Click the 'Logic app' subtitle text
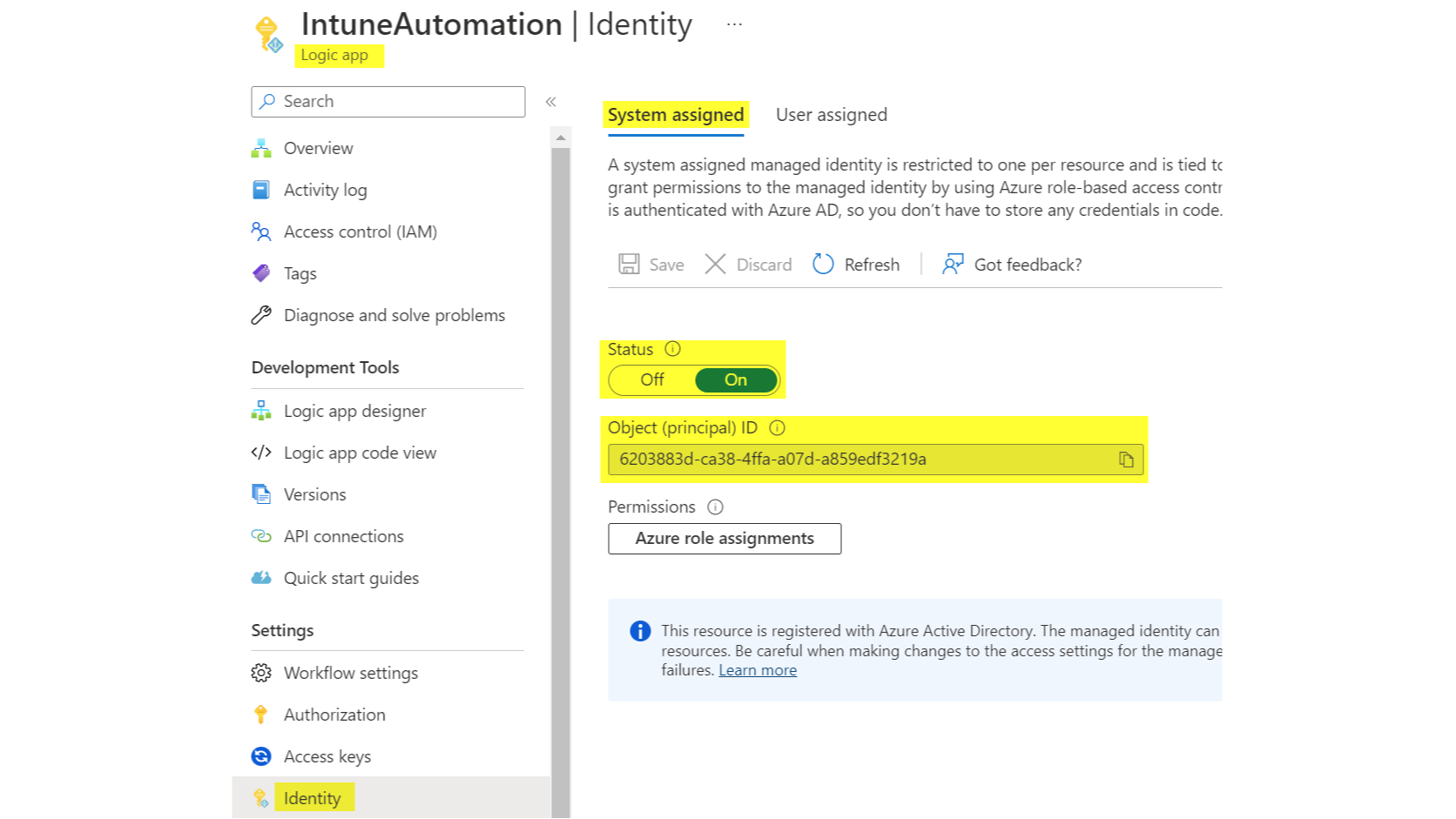 click(x=334, y=55)
